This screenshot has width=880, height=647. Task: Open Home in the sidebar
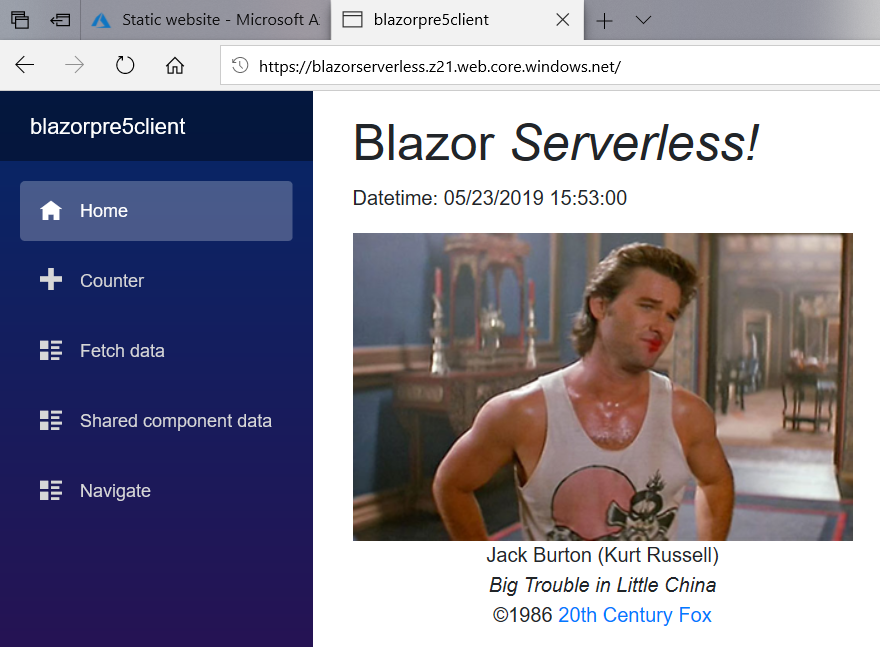tap(156, 211)
